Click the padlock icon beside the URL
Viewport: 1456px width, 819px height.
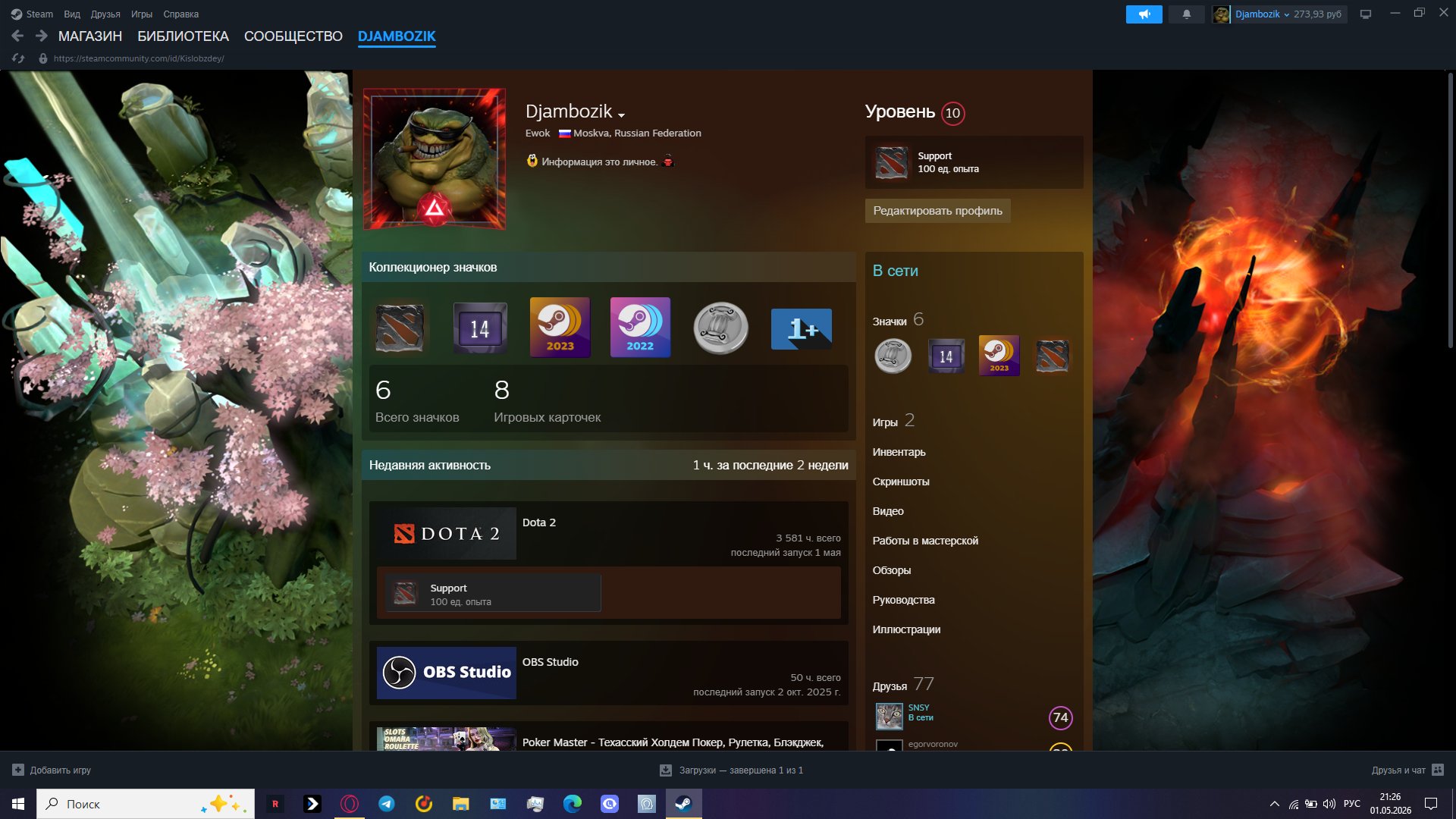point(43,58)
